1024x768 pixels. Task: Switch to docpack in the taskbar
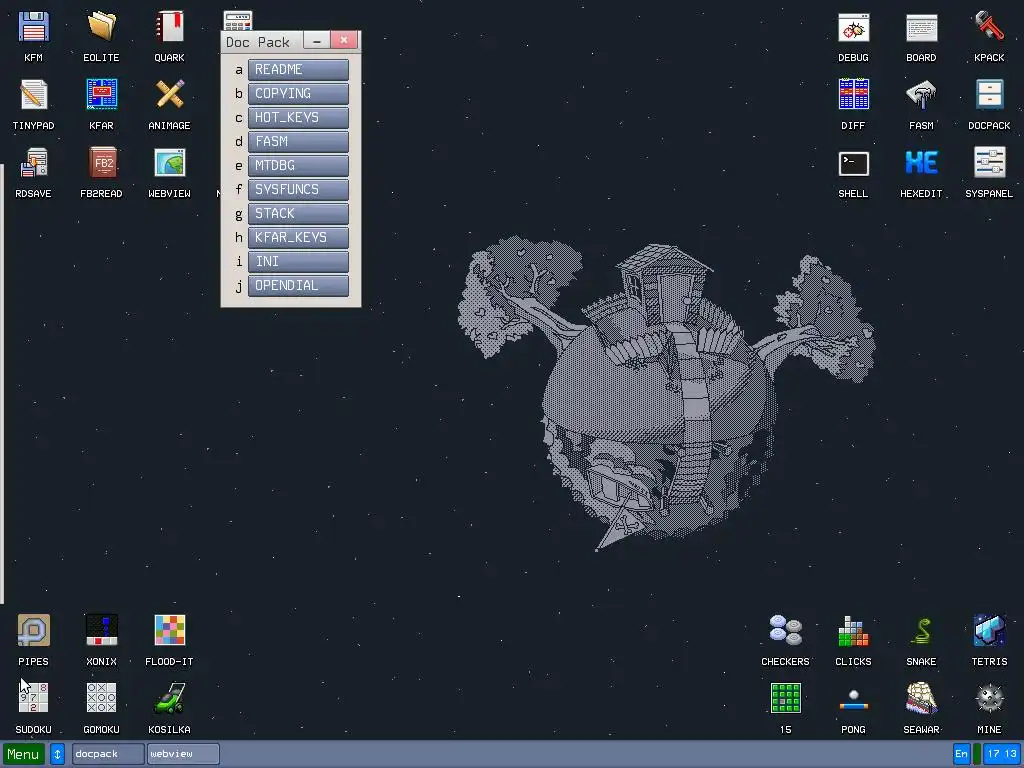(x=108, y=754)
